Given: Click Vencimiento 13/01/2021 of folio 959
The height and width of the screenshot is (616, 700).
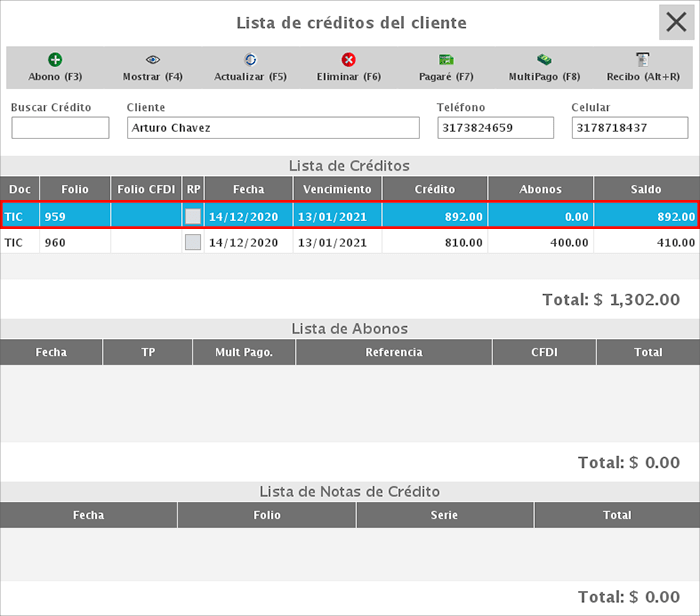Looking at the screenshot, I should coord(337,216).
